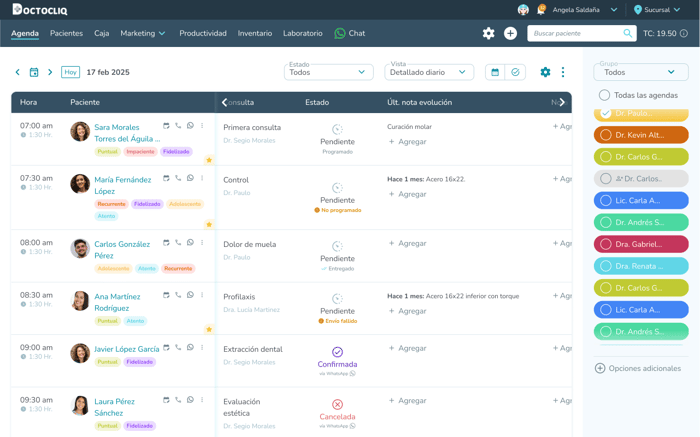Click the settings gear in top navigation bar

(488, 33)
